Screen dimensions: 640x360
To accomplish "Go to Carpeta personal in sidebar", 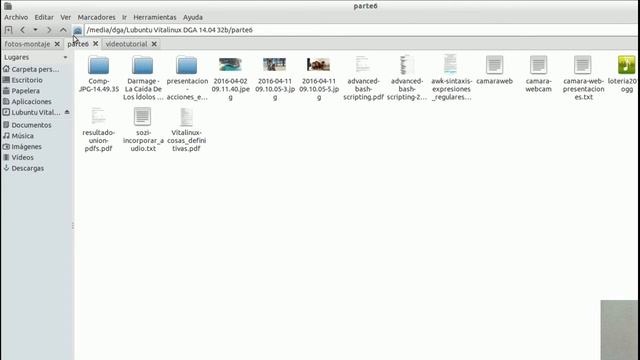I will [x=31, y=69].
